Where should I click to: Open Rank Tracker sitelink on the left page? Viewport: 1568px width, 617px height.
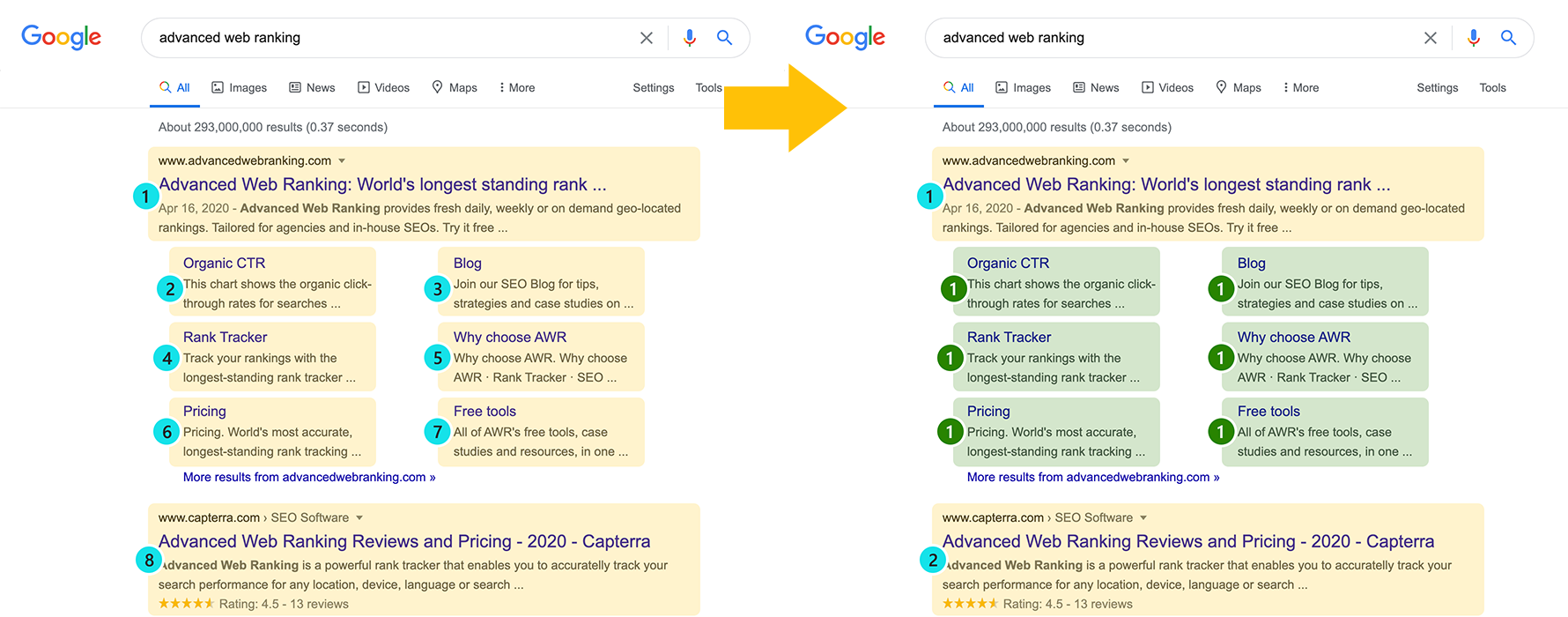225,337
